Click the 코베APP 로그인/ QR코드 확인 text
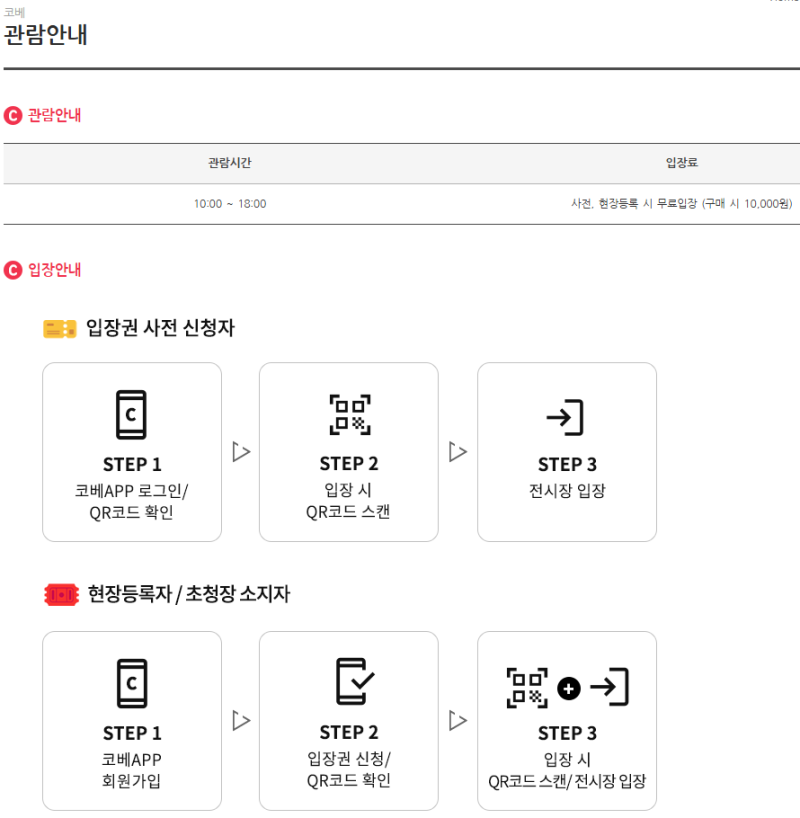 tap(132, 502)
